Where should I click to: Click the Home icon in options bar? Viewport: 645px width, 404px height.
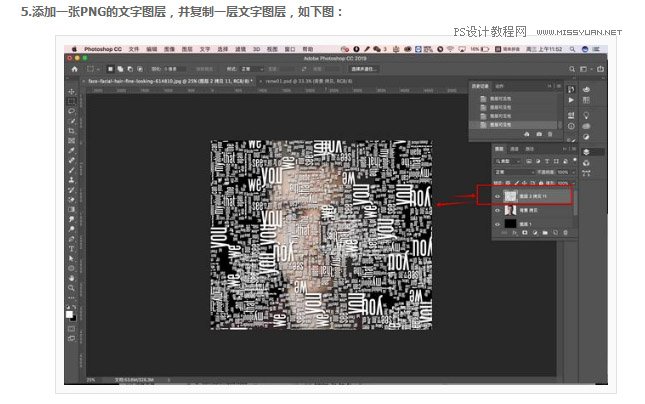(74, 69)
